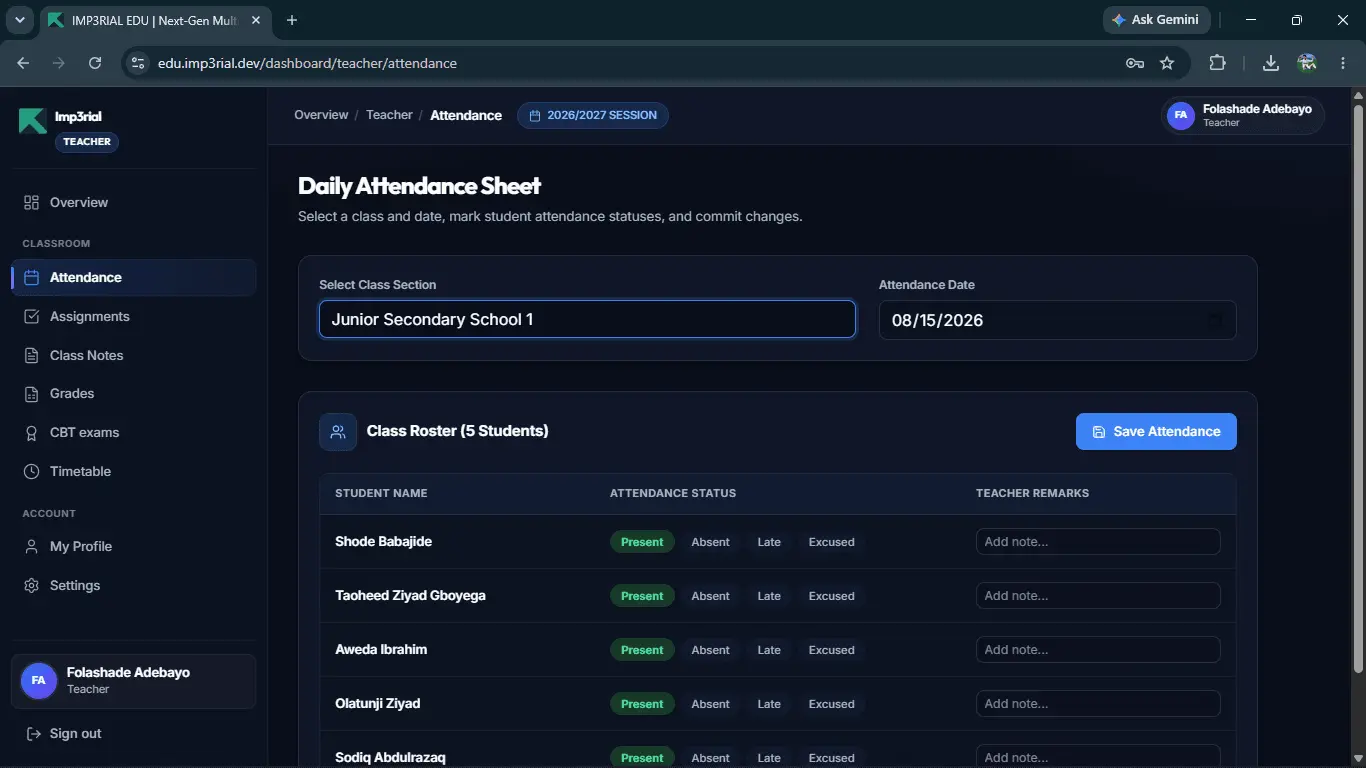Viewport: 1366px width, 768px height.
Task: Open My Profile in the sidebar
Action: (x=134, y=547)
